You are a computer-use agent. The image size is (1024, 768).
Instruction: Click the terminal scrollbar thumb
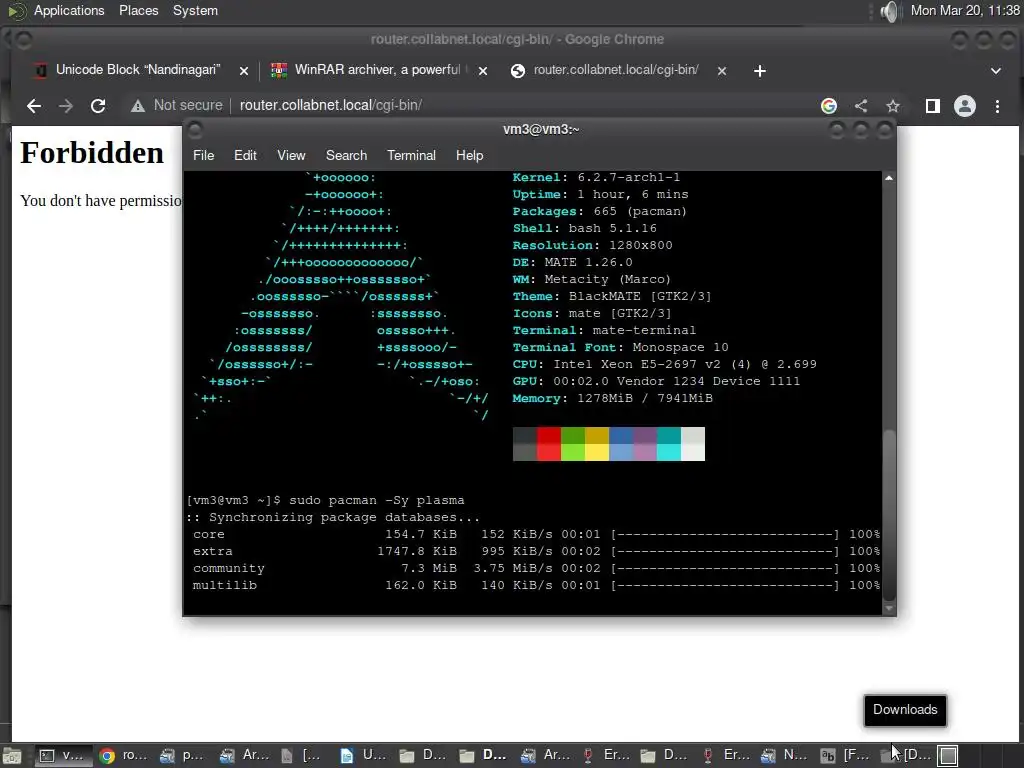coord(889,513)
